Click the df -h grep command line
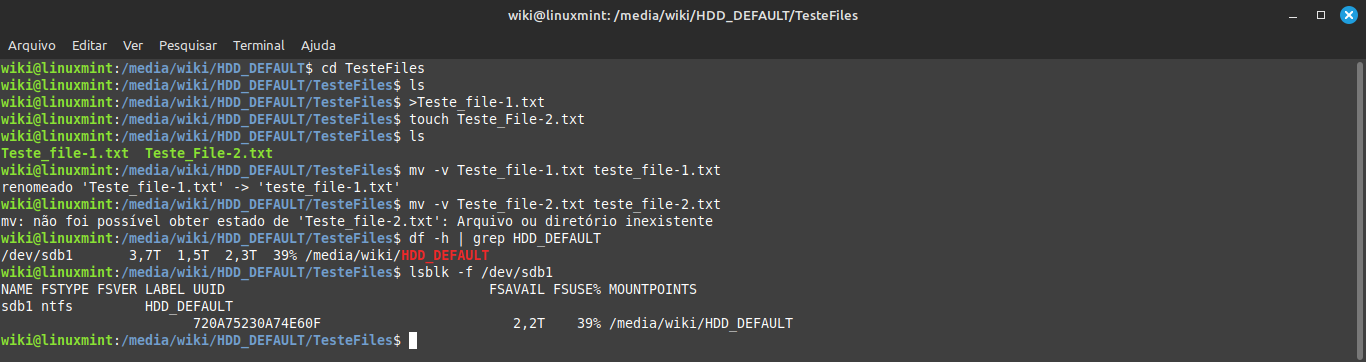 tap(505, 239)
